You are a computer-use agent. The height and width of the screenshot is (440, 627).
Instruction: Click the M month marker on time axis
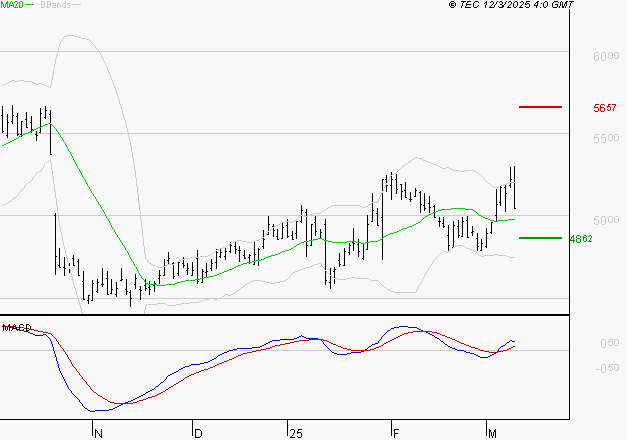pos(492,433)
